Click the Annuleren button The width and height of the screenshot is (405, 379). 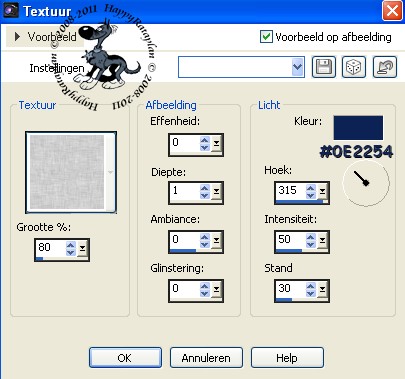tap(206, 358)
